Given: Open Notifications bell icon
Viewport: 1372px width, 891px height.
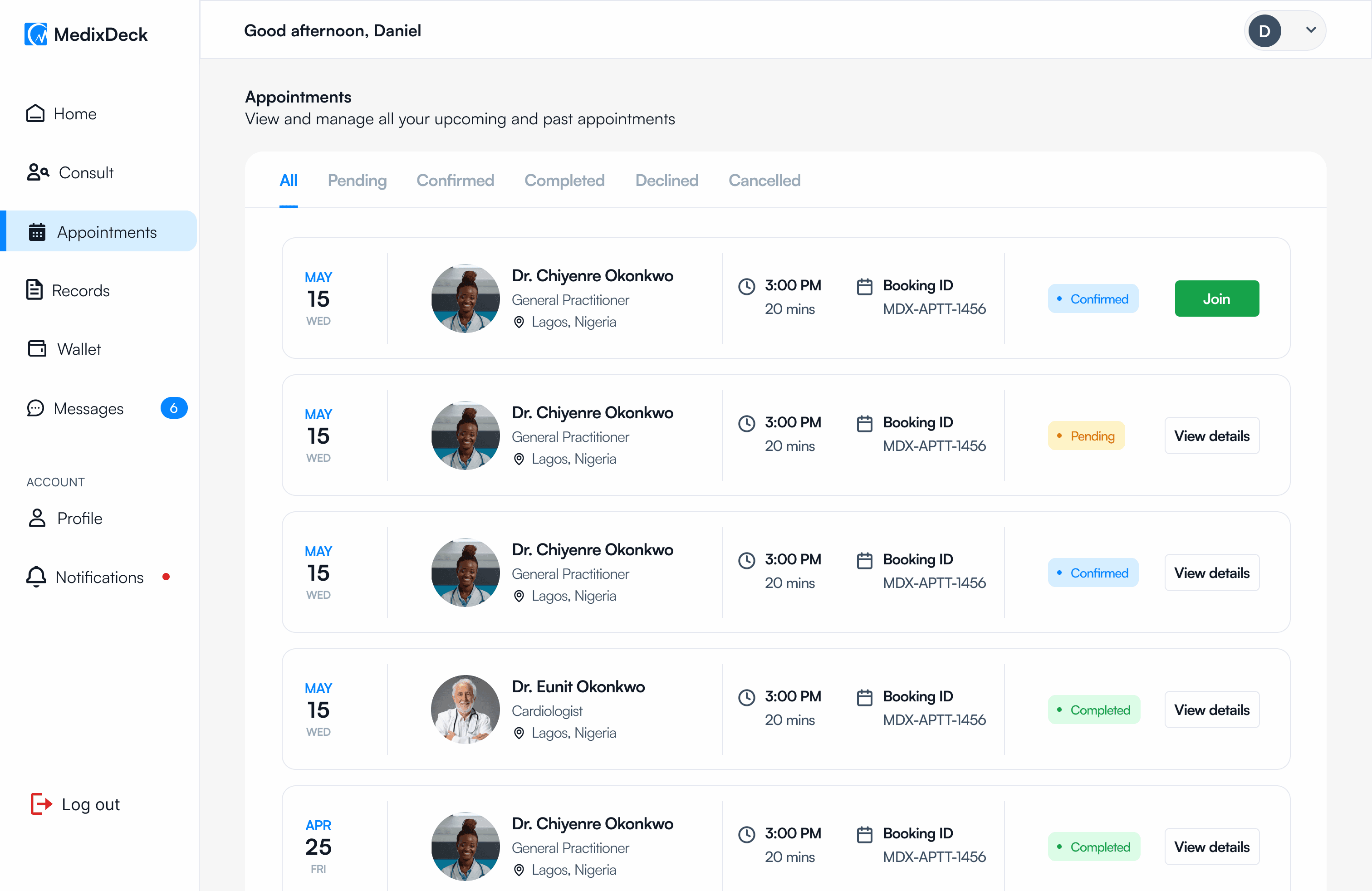Looking at the screenshot, I should coord(36,576).
